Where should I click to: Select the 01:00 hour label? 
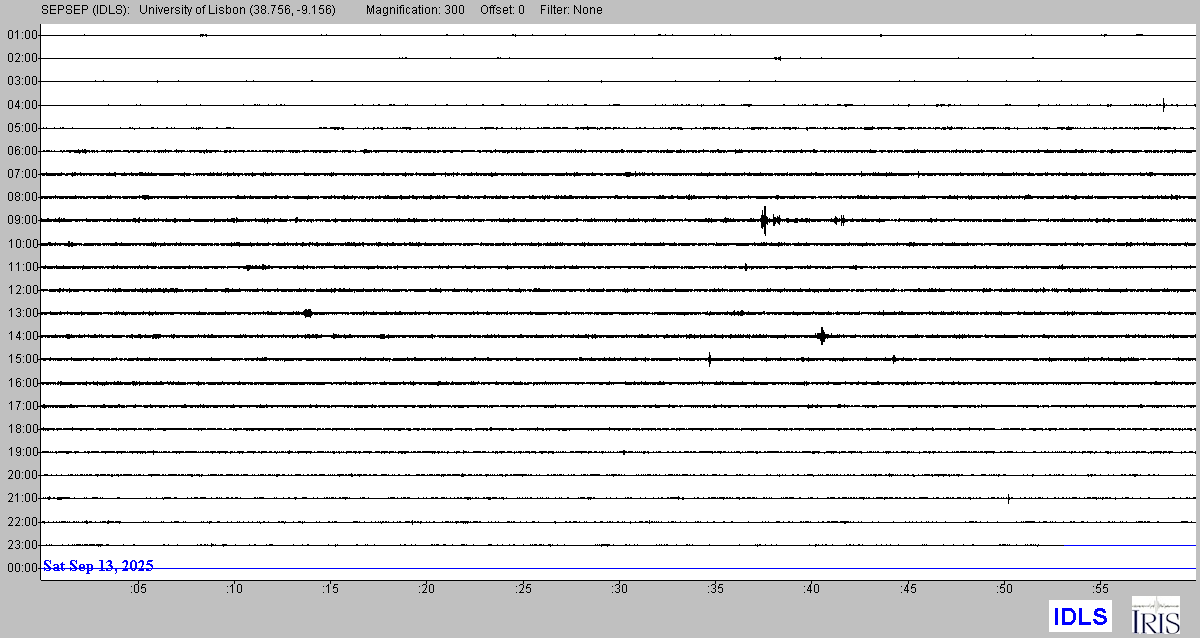(x=22, y=35)
